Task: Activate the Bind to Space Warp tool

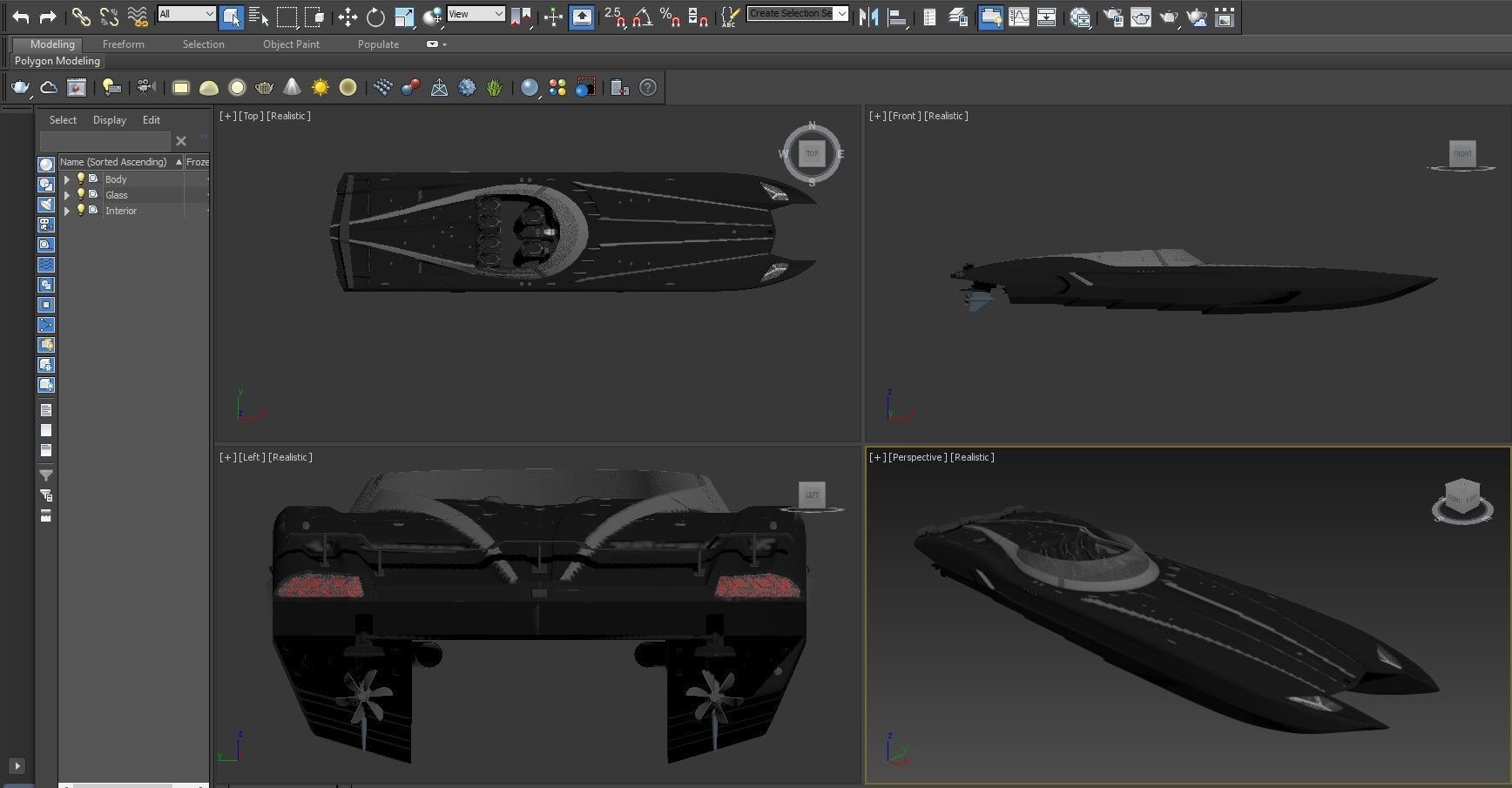Action: click(x=138, y=16)
